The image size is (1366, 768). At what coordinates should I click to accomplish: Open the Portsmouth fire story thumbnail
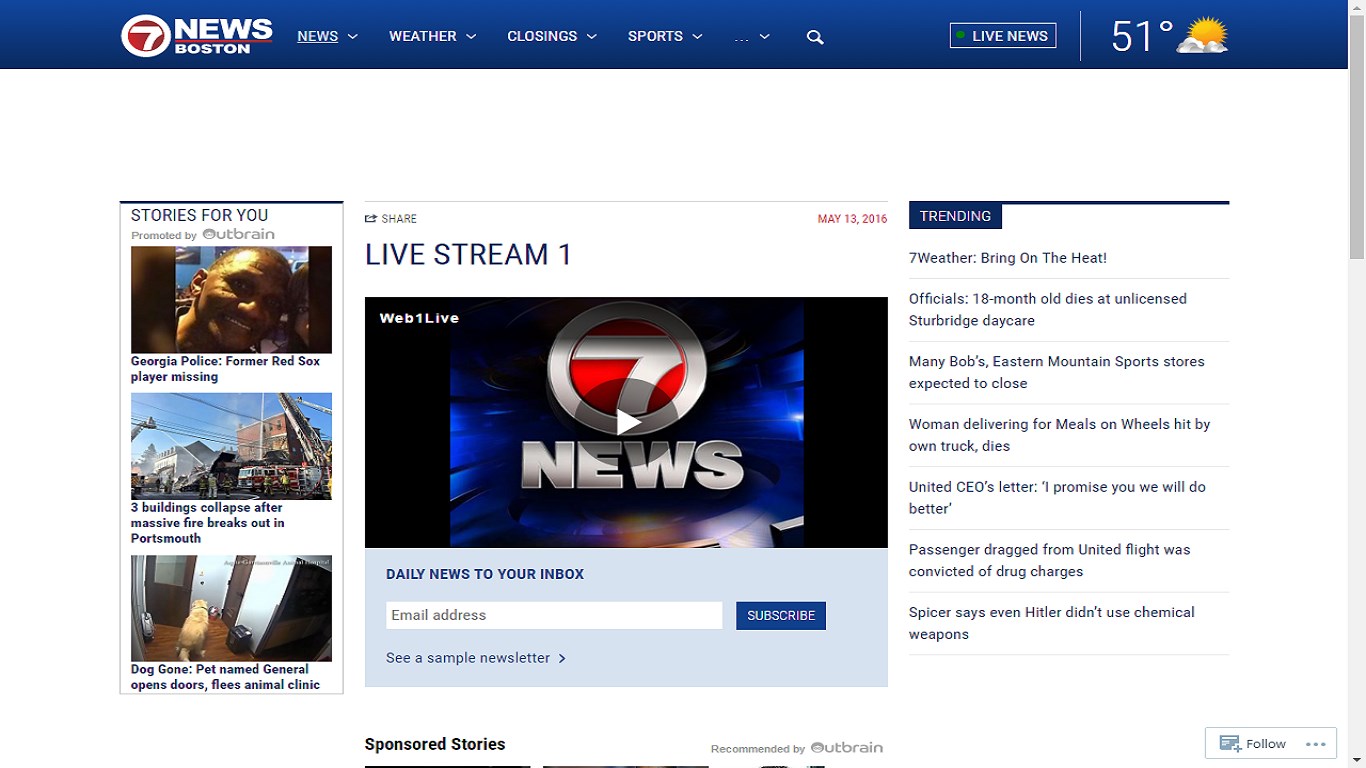pos(231,446)
